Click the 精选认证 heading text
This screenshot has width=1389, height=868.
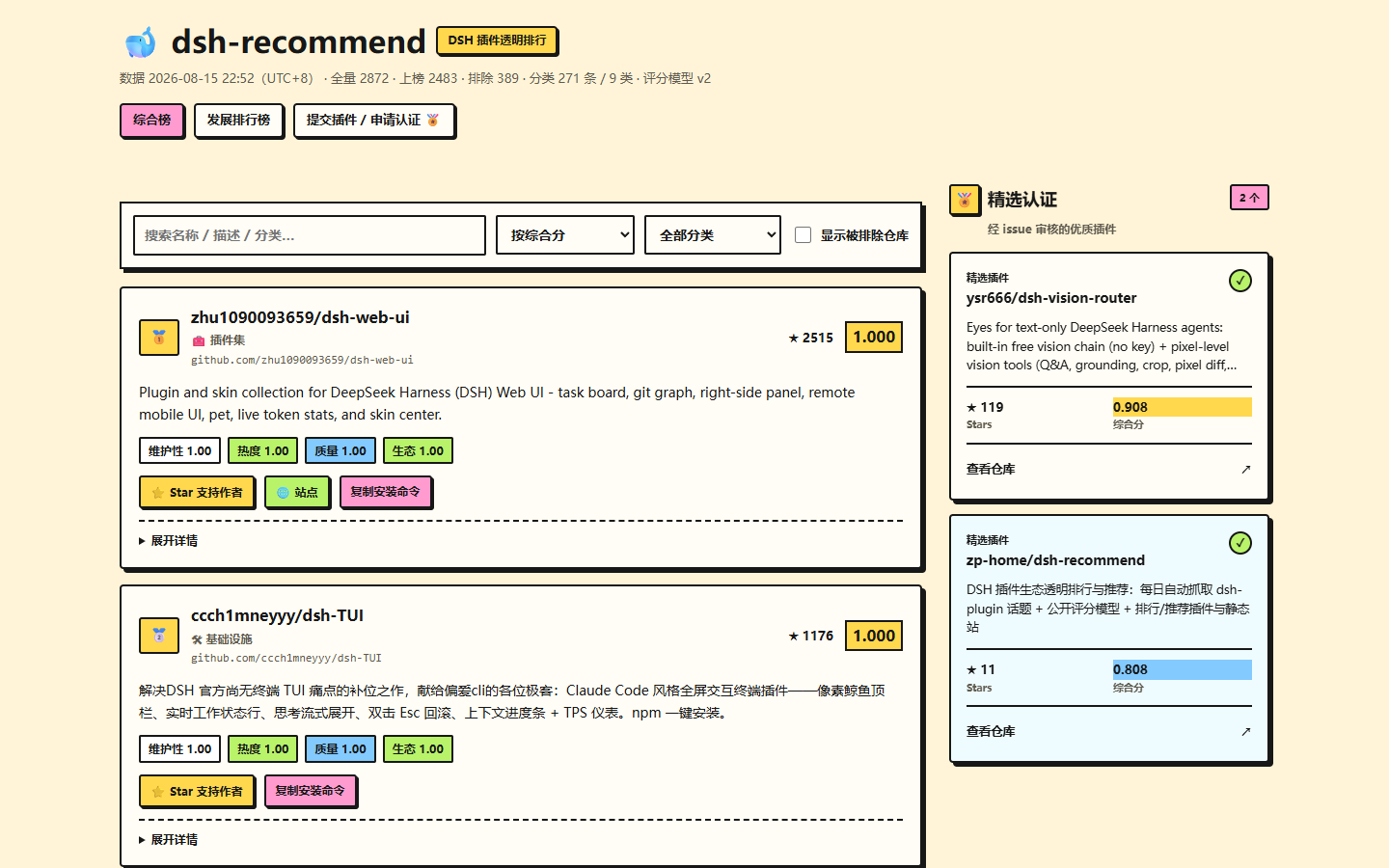click(1022, 200)
